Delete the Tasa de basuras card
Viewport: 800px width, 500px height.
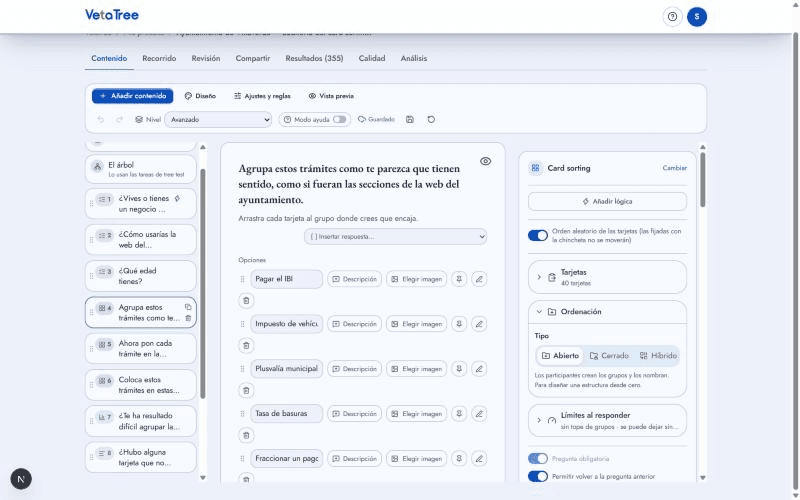246,435
